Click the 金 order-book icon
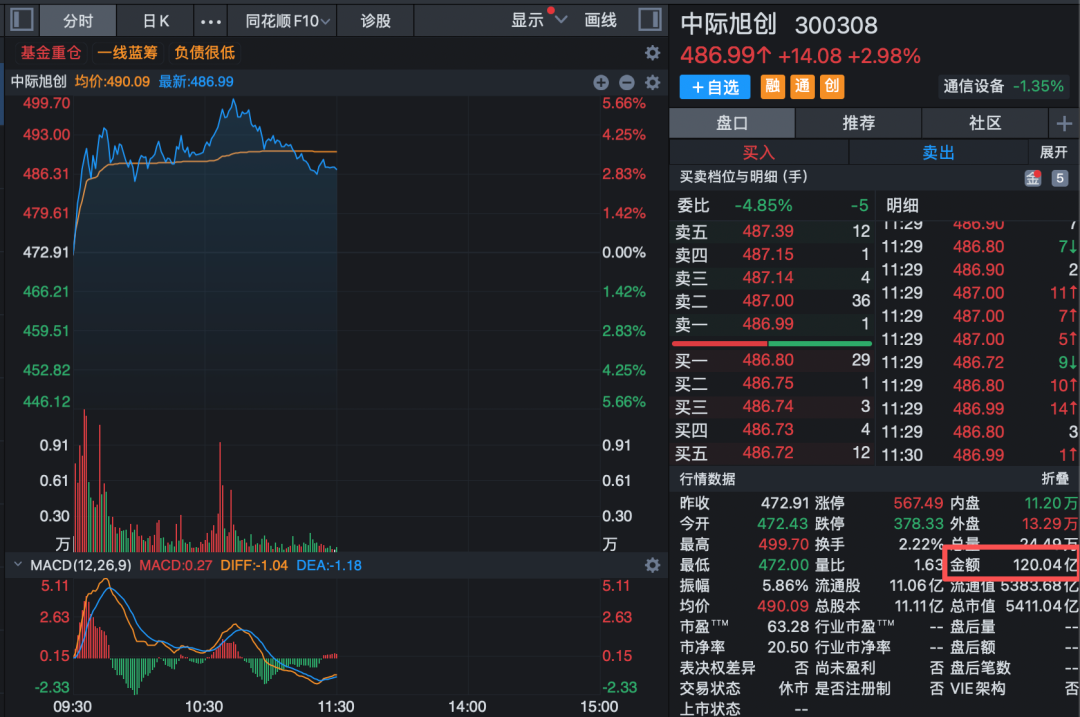 [1032, 178]
